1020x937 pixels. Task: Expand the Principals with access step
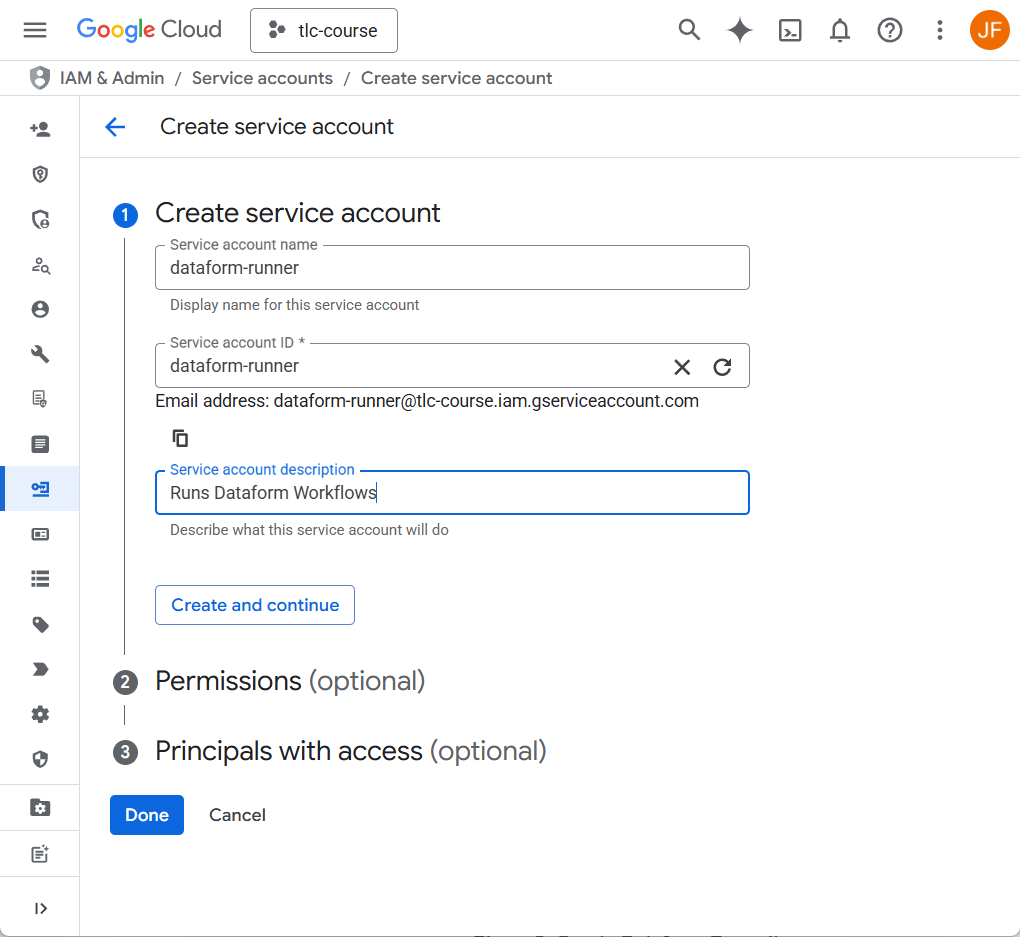point(350,751)
